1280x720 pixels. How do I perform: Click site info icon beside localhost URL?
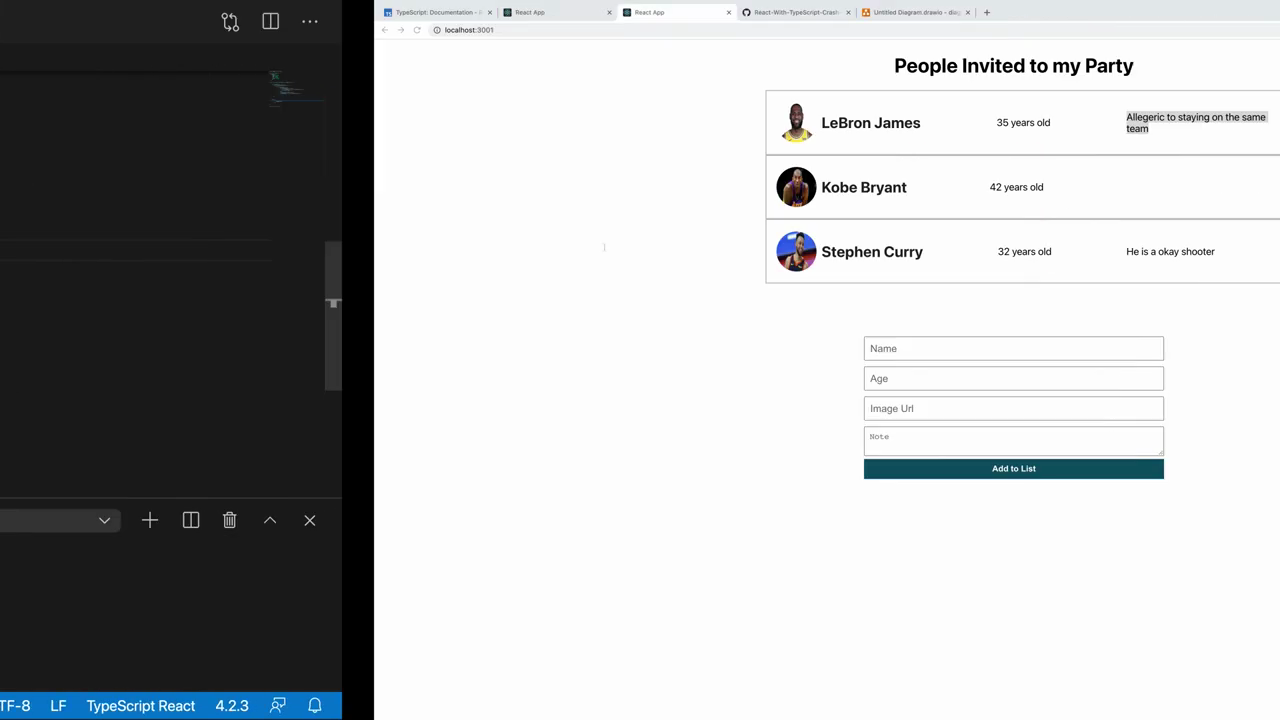pyautogui.click(x=437, y=30)
